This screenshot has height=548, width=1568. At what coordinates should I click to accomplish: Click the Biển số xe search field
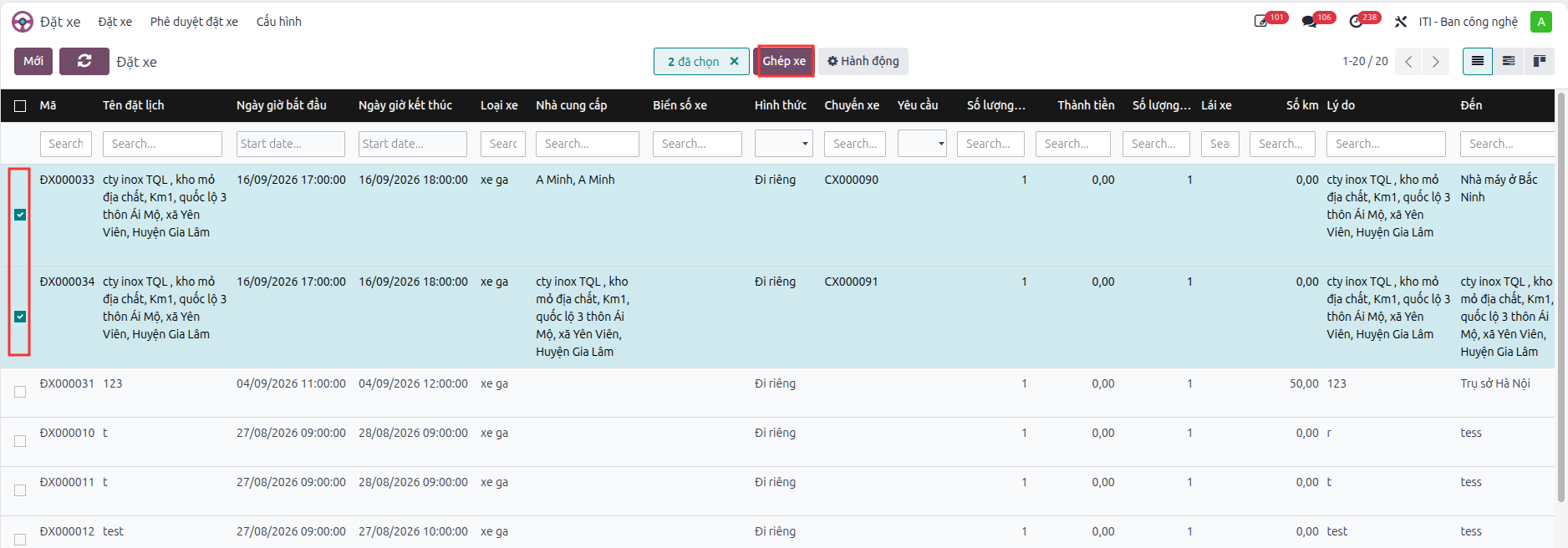[697, 144]
